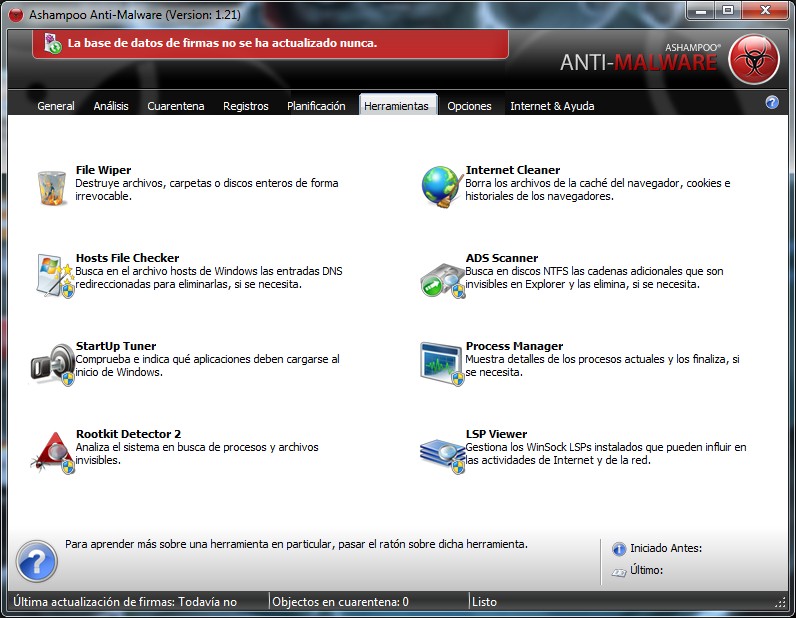Select the Registros tab
The width and height of the screenshot is (796, 618).
[x=246, y=106]
